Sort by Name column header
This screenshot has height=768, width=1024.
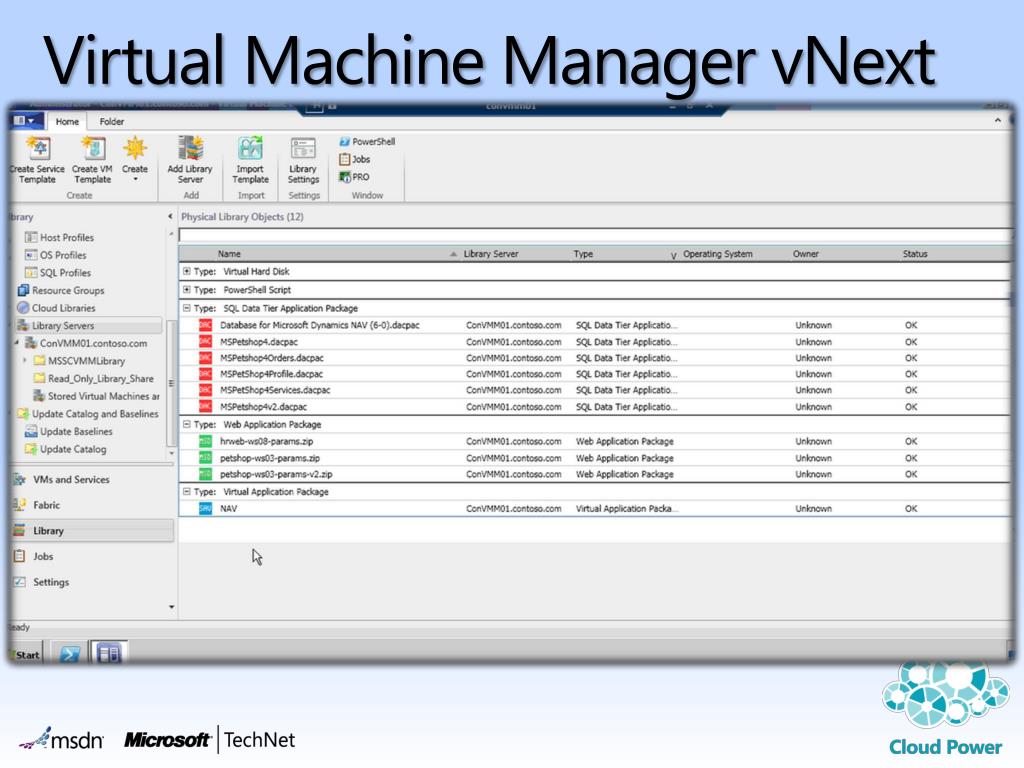[x=229, y=253]
